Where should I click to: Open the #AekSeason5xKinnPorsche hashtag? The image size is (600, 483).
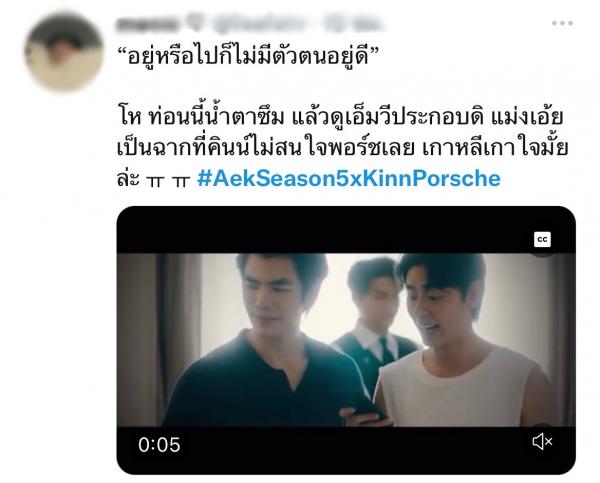coord(349,178)
